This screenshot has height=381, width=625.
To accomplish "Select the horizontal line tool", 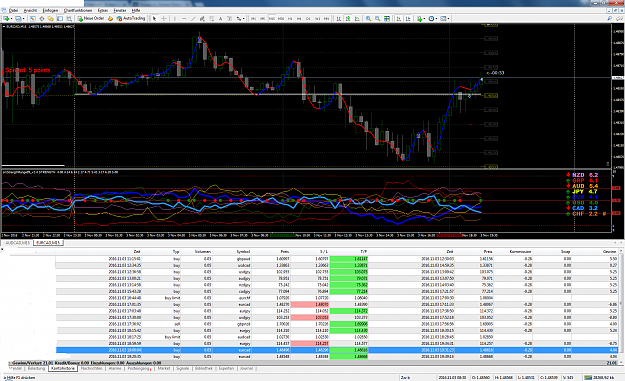I will point(184,18).
